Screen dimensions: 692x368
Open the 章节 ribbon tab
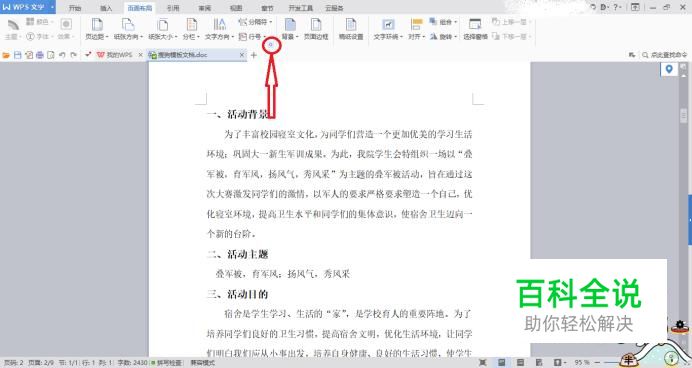point(267,8)
